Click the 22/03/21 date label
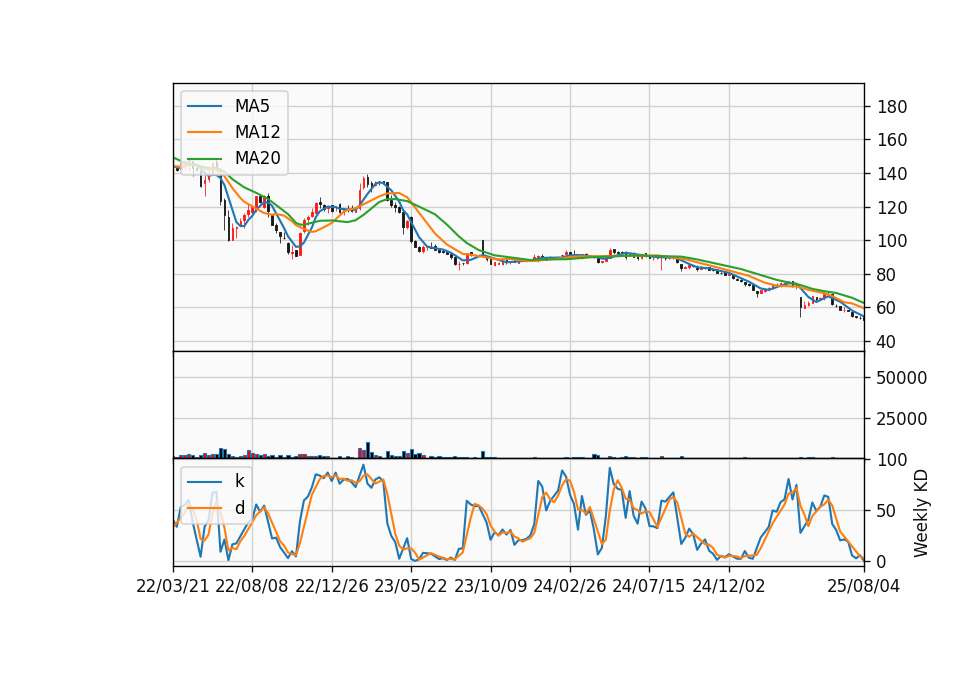 173,586
